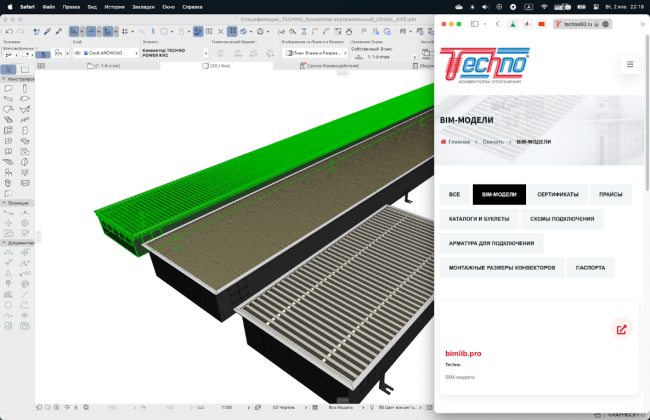Select the Arrow tool in the toolbox
Screen dimensions: 650x420
tap(9, 69)
